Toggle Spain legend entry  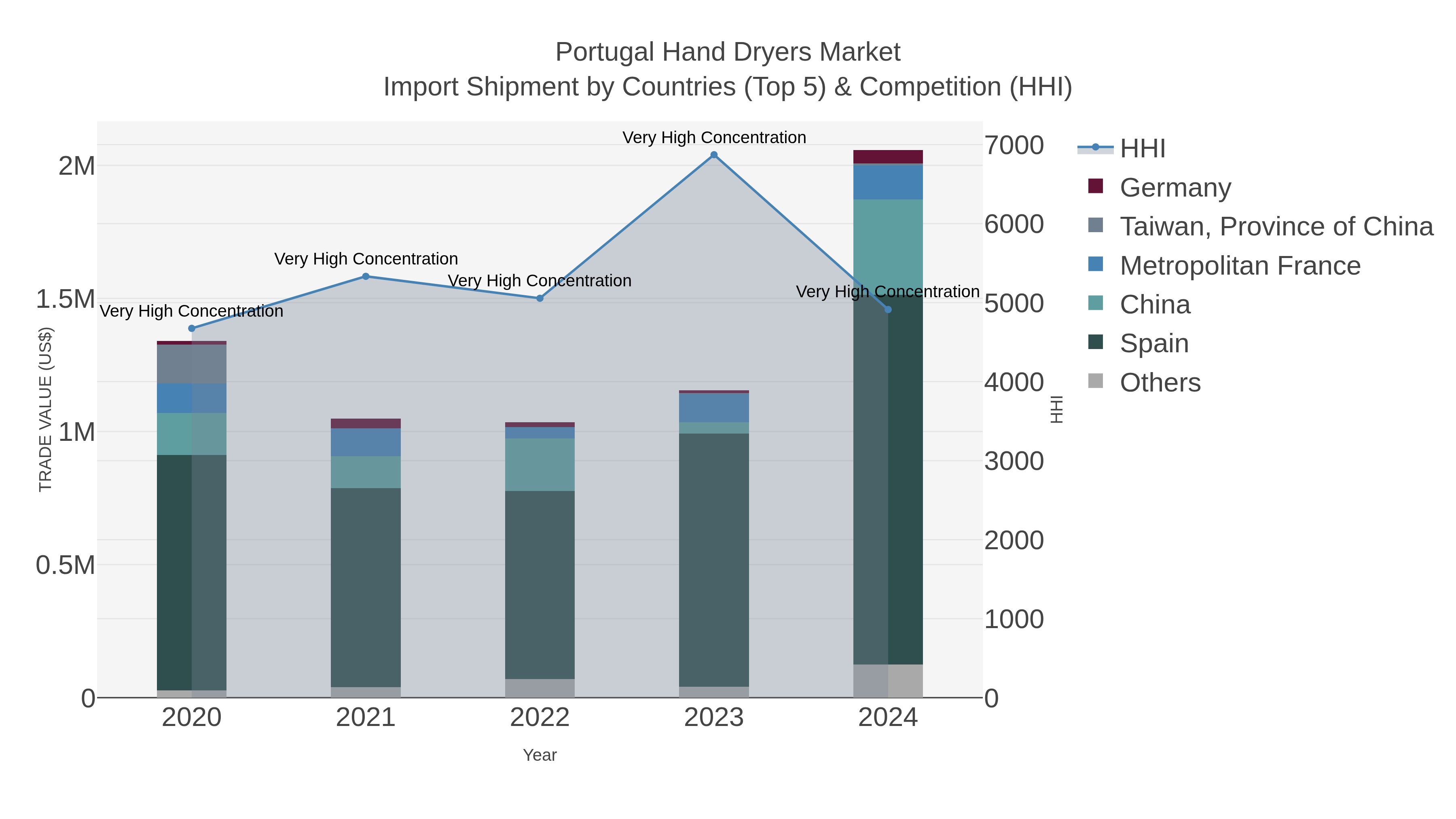coord(1139,343)
